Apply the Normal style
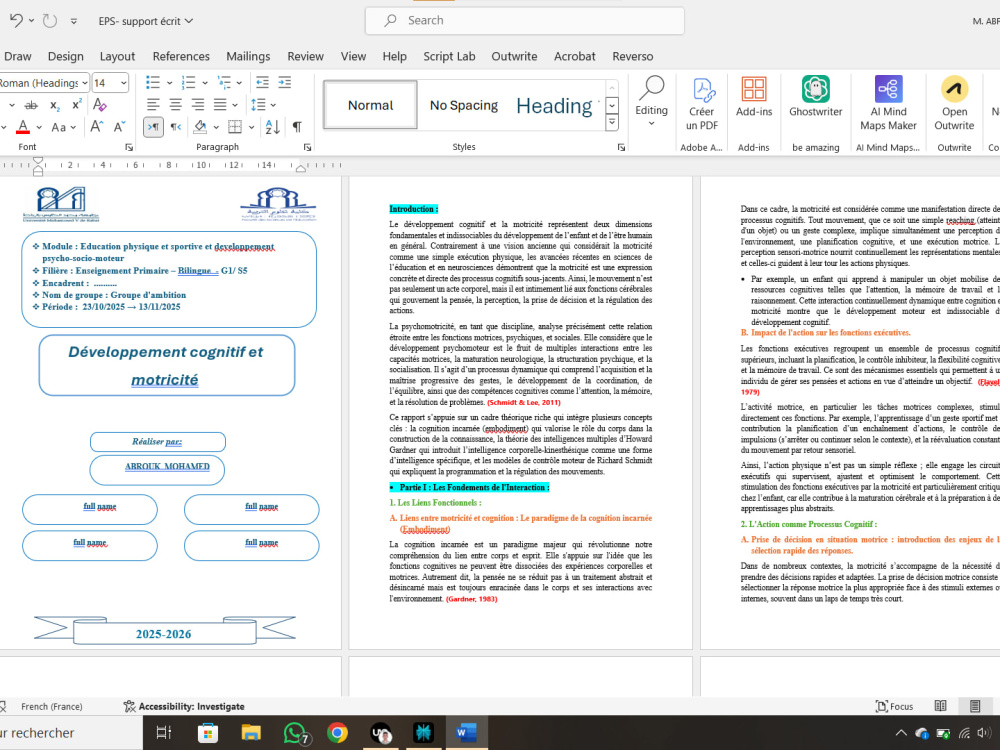This screenshot has height=750, width=1000. tap(371, 105)
